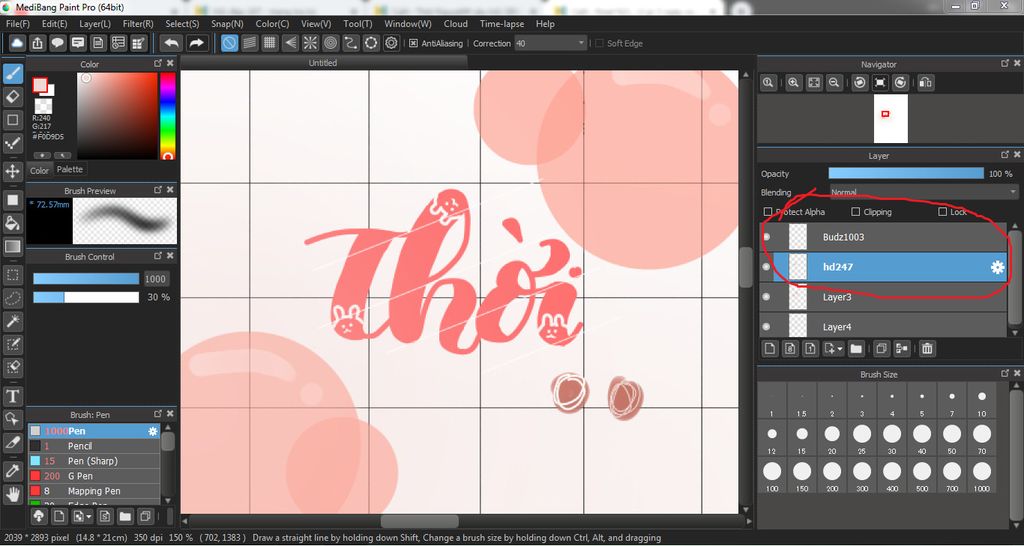Enable the parallel lines snap guide
This screenshot has width=1024, height=546.
[249, 43]
